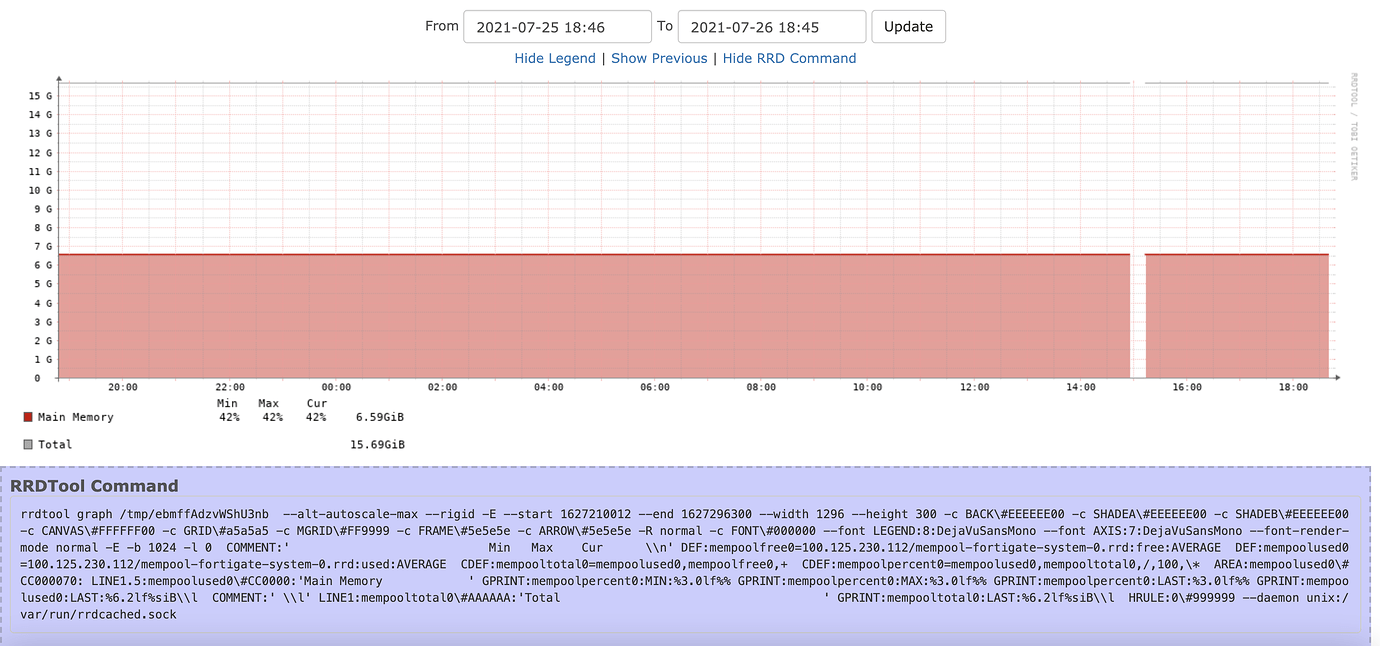Click the 14:00 time axis label
This screenshot has width=1380, height=646.
pos(1081,387)
